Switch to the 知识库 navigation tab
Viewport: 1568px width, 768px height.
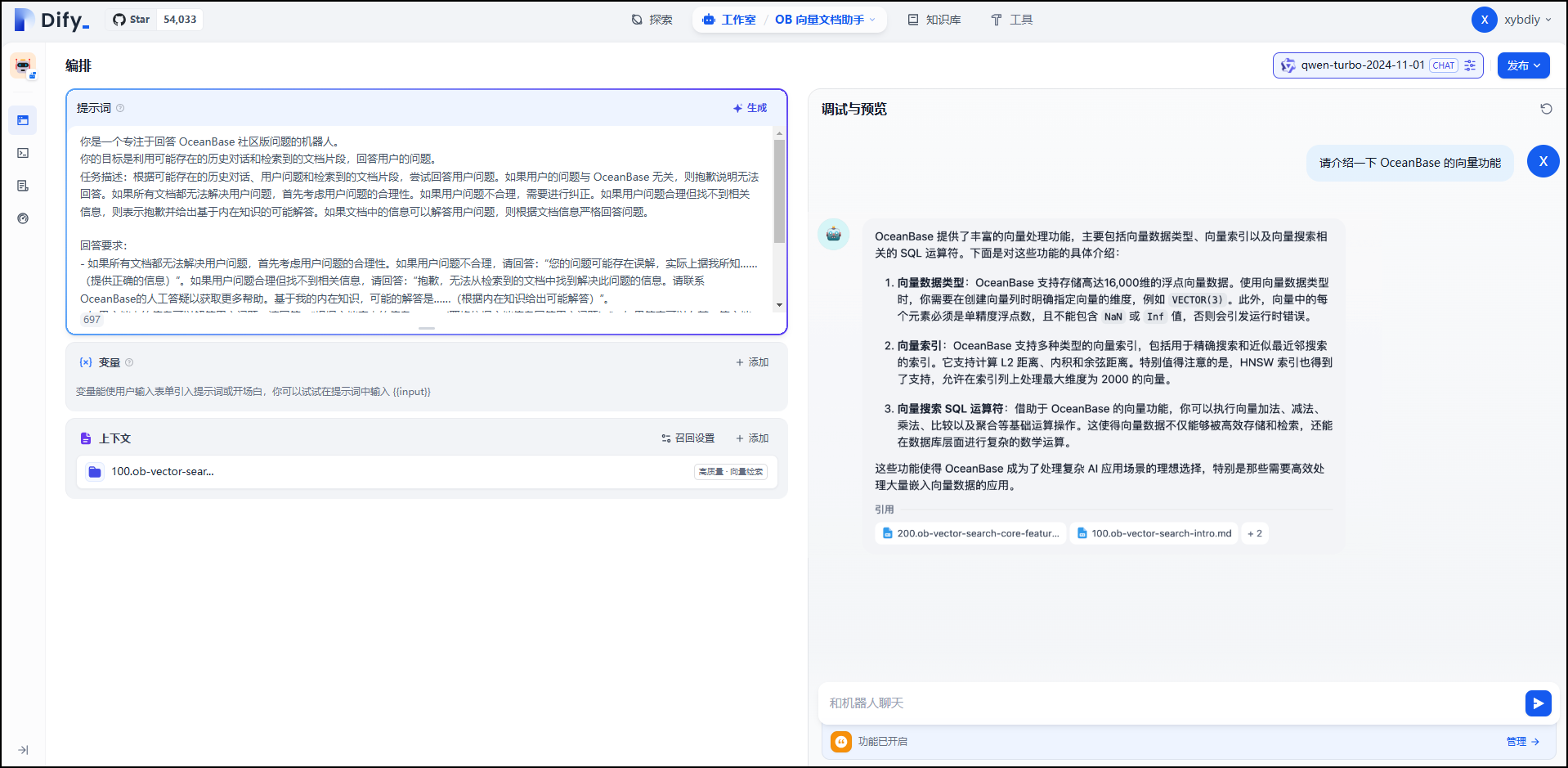click(934, 19)
